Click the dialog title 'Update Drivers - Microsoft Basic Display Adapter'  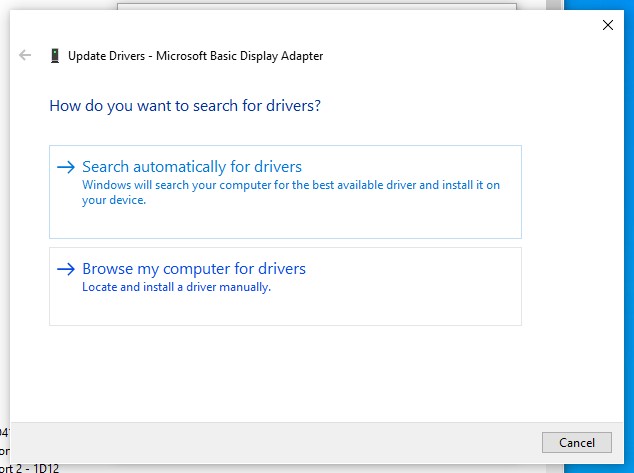coord(195,56)
